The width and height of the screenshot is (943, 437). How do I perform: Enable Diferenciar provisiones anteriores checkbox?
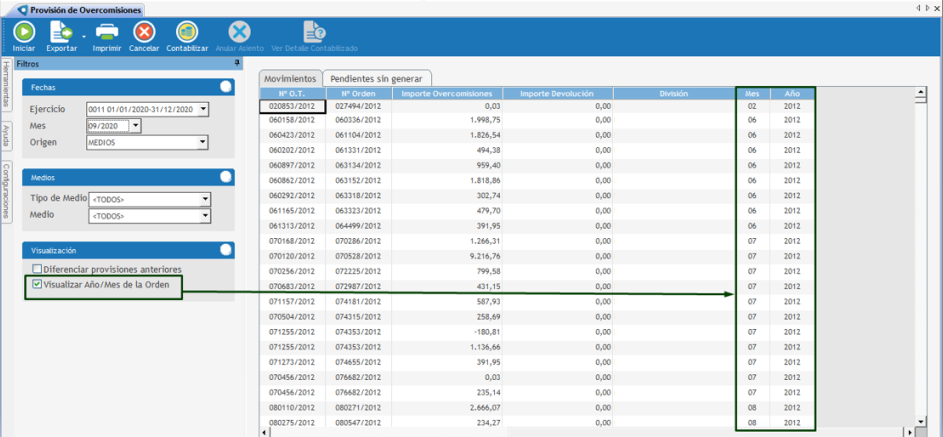tap(37, 269)
